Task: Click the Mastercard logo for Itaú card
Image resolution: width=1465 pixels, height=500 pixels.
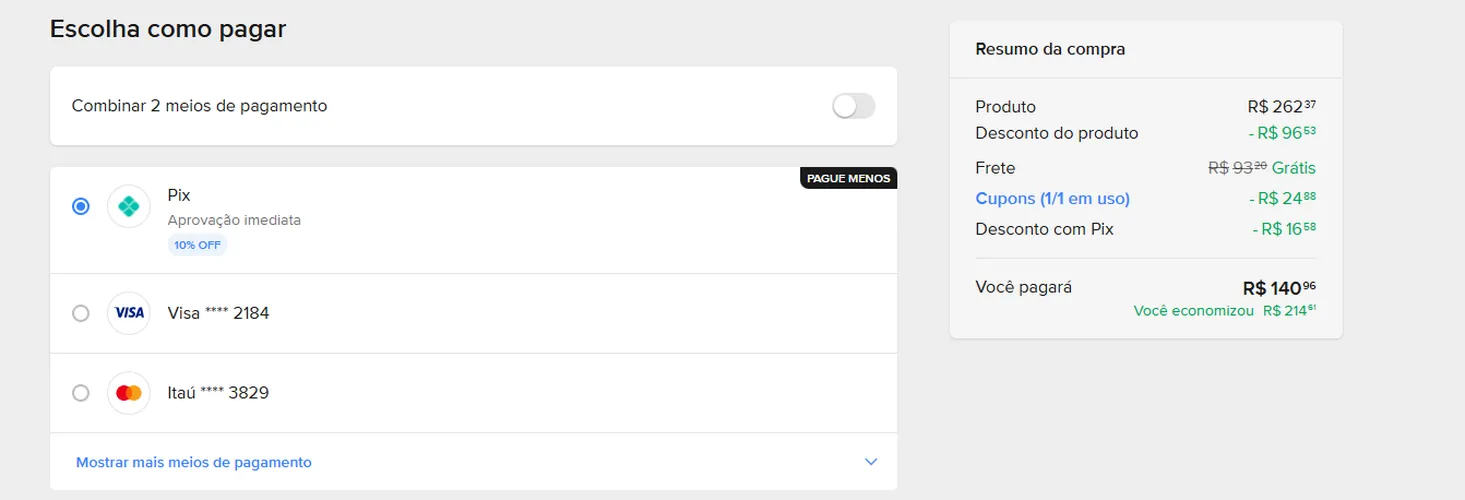Action: tap(129, 393)
